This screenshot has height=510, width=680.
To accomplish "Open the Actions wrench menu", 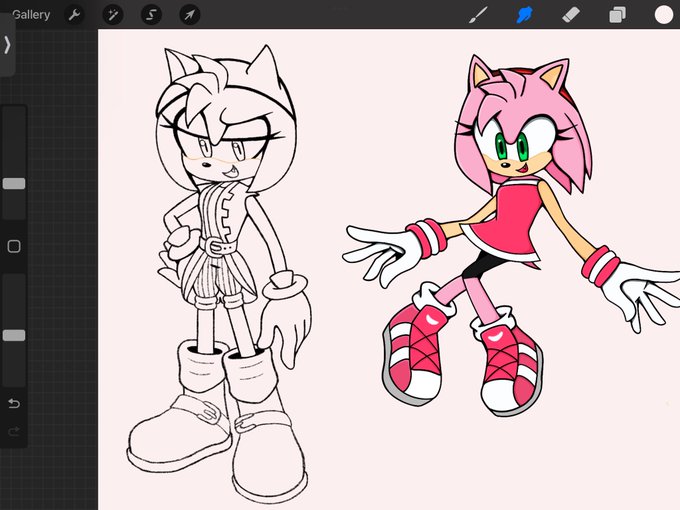I will 75,15.
